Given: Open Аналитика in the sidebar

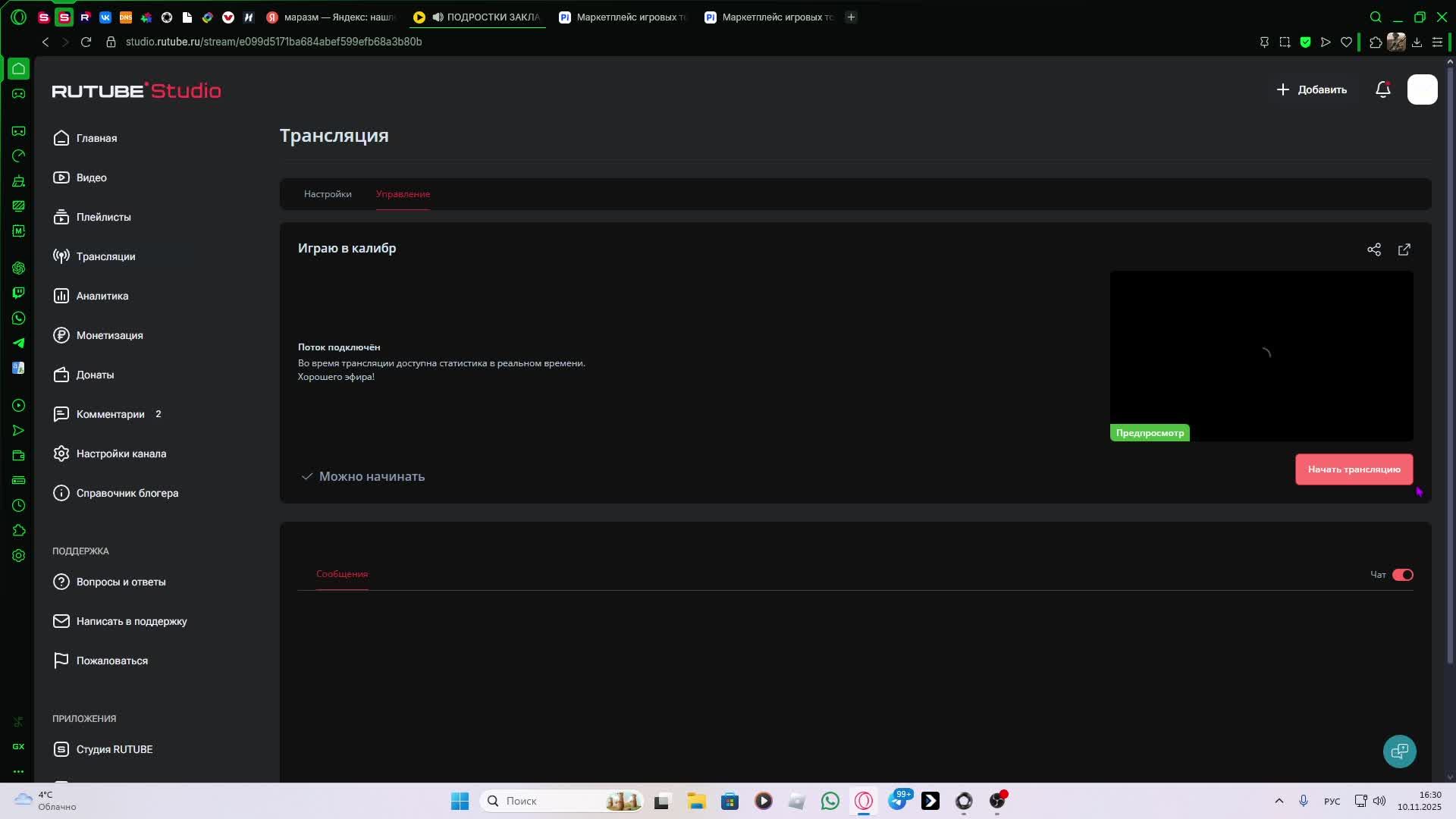Looking at the screenshot, I should point(90,296).
